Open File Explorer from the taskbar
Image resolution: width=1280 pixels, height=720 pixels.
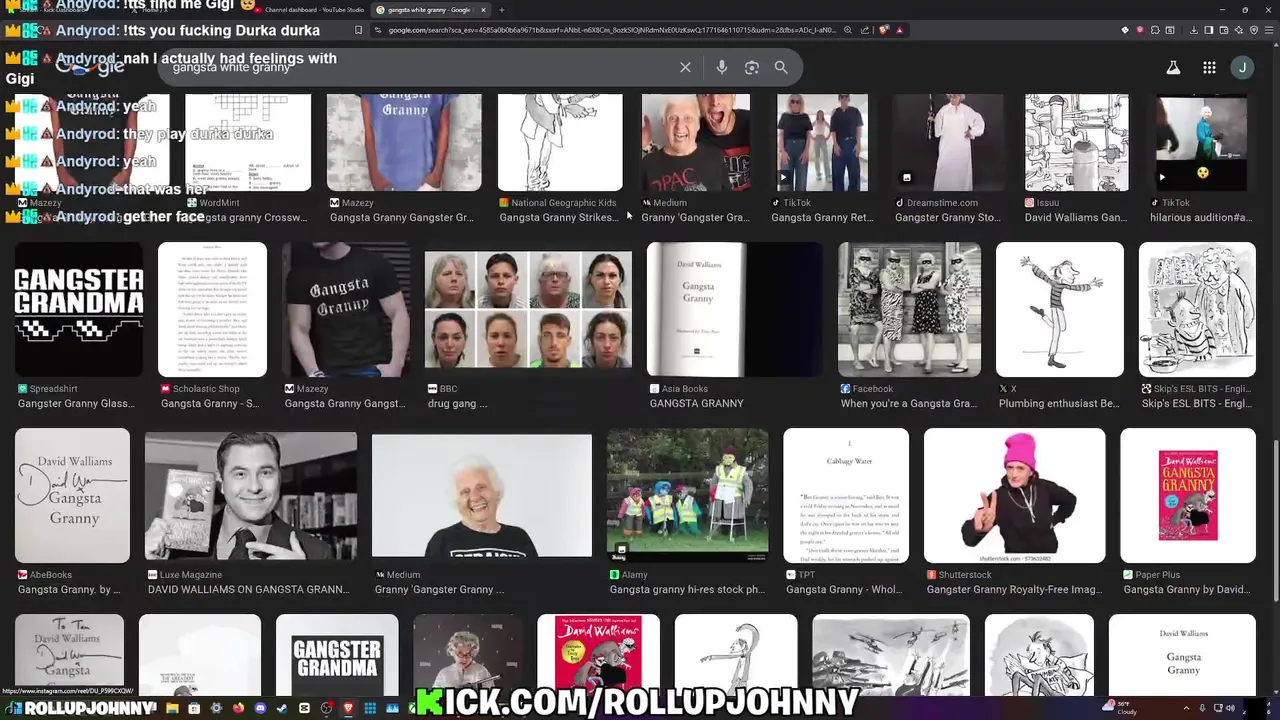(x=172, y=708)
